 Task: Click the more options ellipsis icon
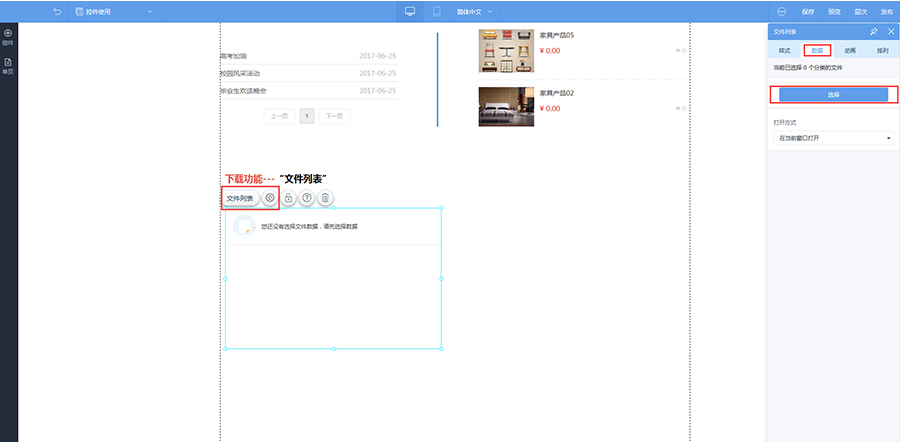click(781, 11)
